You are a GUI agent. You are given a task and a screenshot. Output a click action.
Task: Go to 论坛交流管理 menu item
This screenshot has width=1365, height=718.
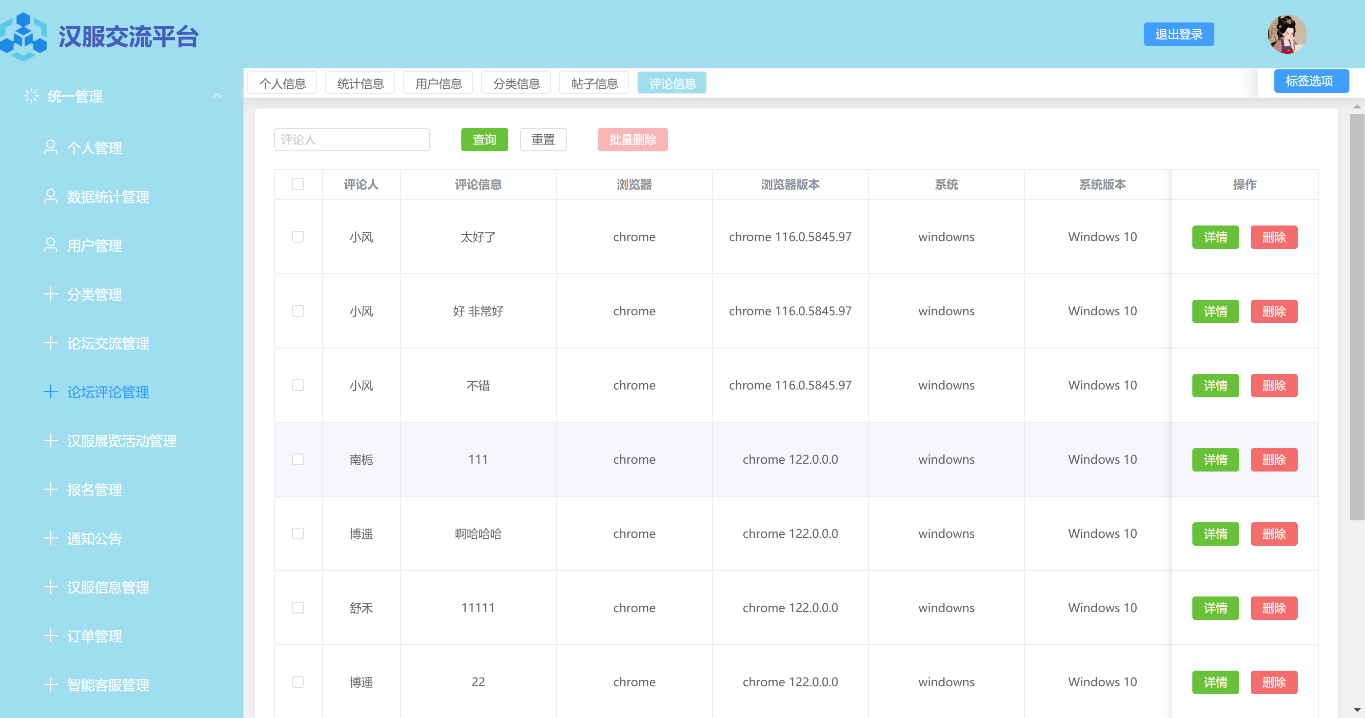point(121,343)
